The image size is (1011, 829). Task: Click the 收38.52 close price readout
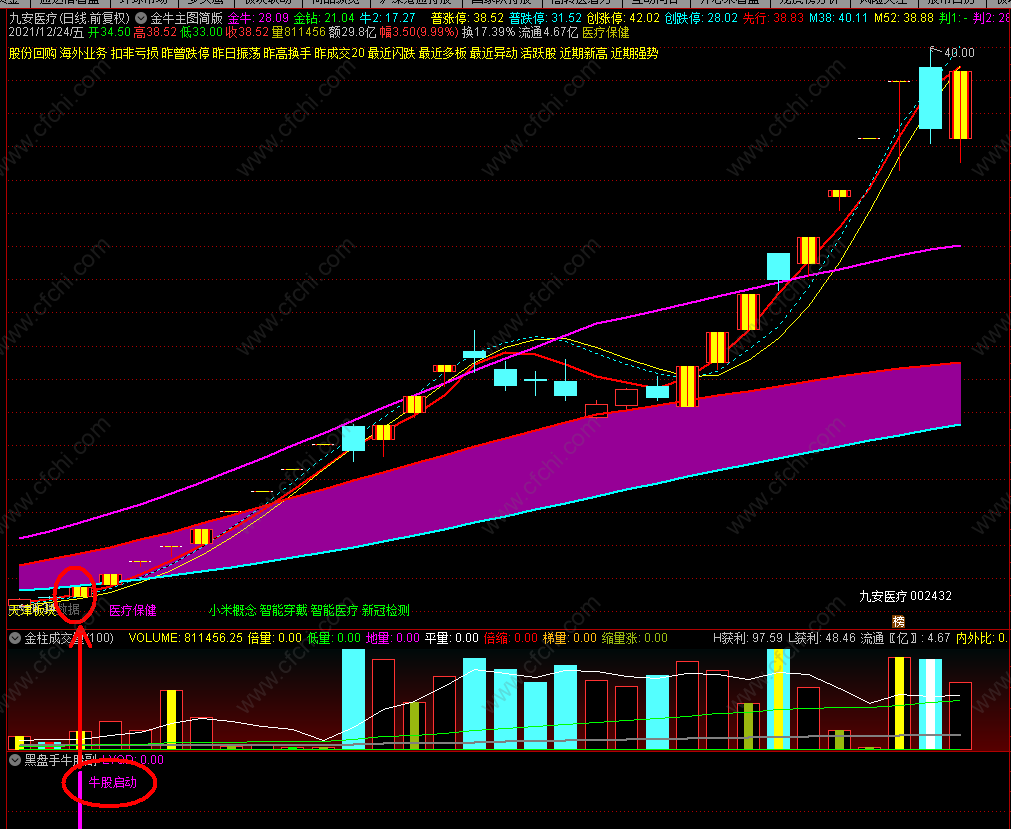pyautogui.click(x=247, y=32)
